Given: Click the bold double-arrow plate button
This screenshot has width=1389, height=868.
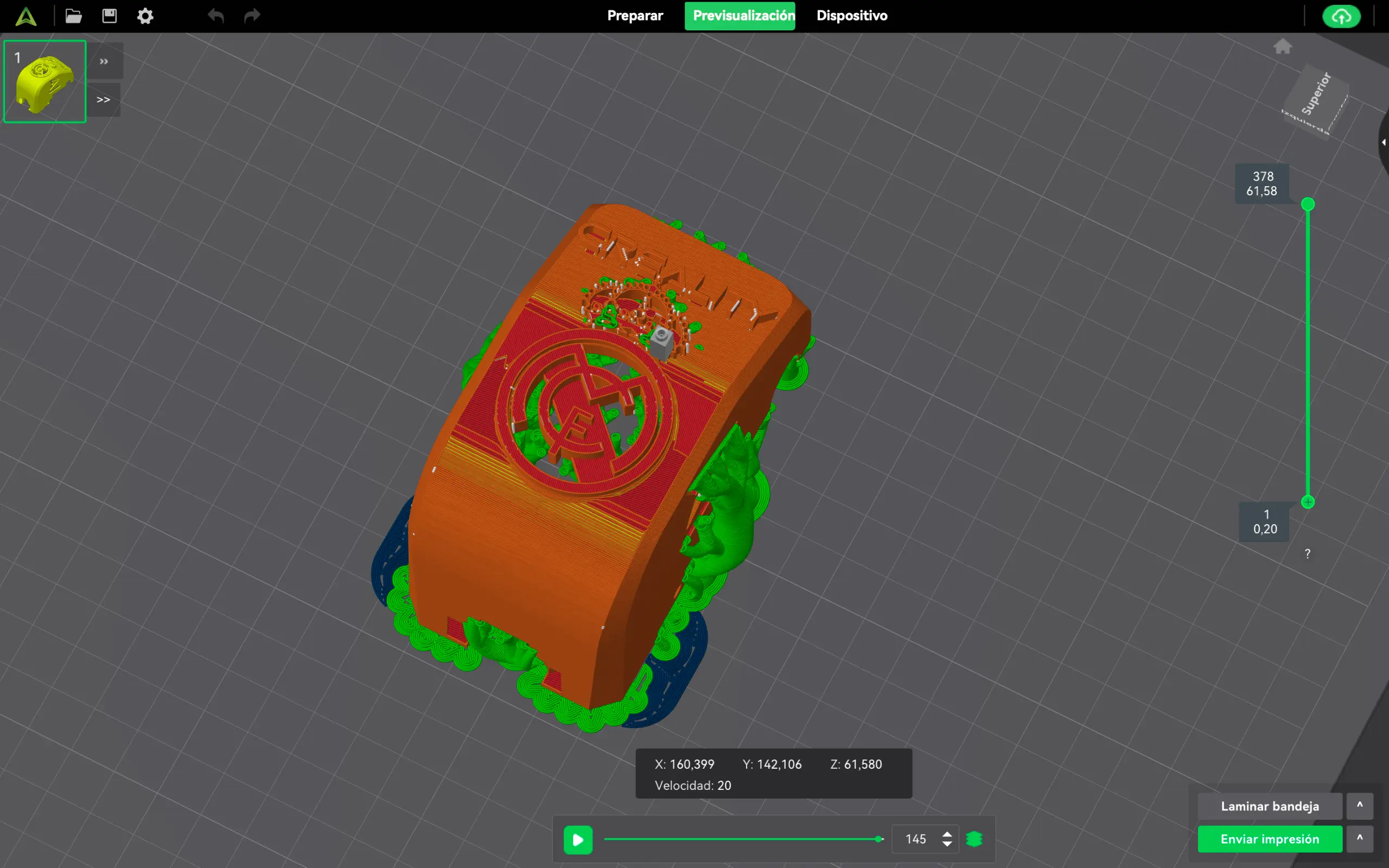Looking at the screenshot, I should [103, 100].
